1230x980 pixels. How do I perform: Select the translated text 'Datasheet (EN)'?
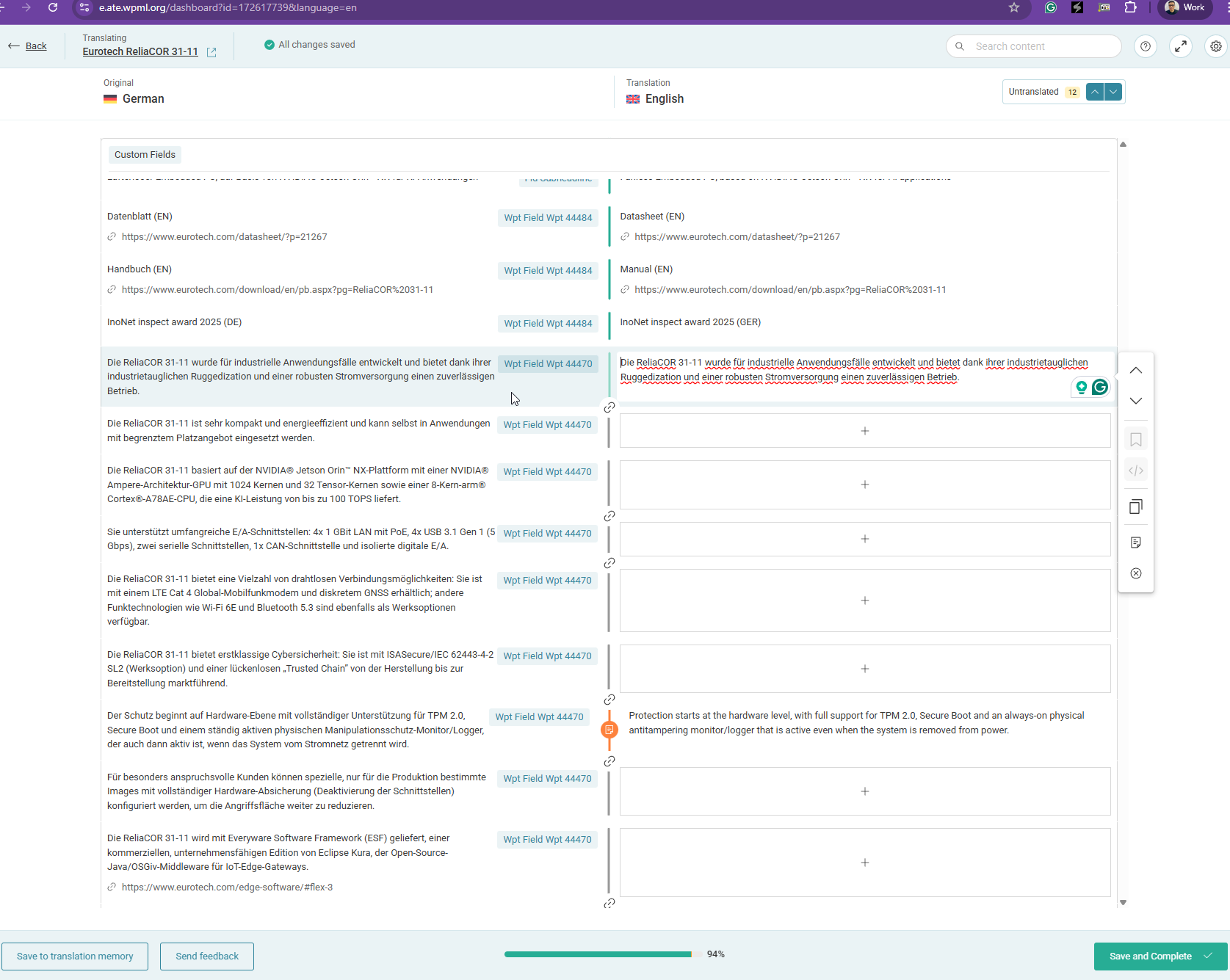pos(652,217)
